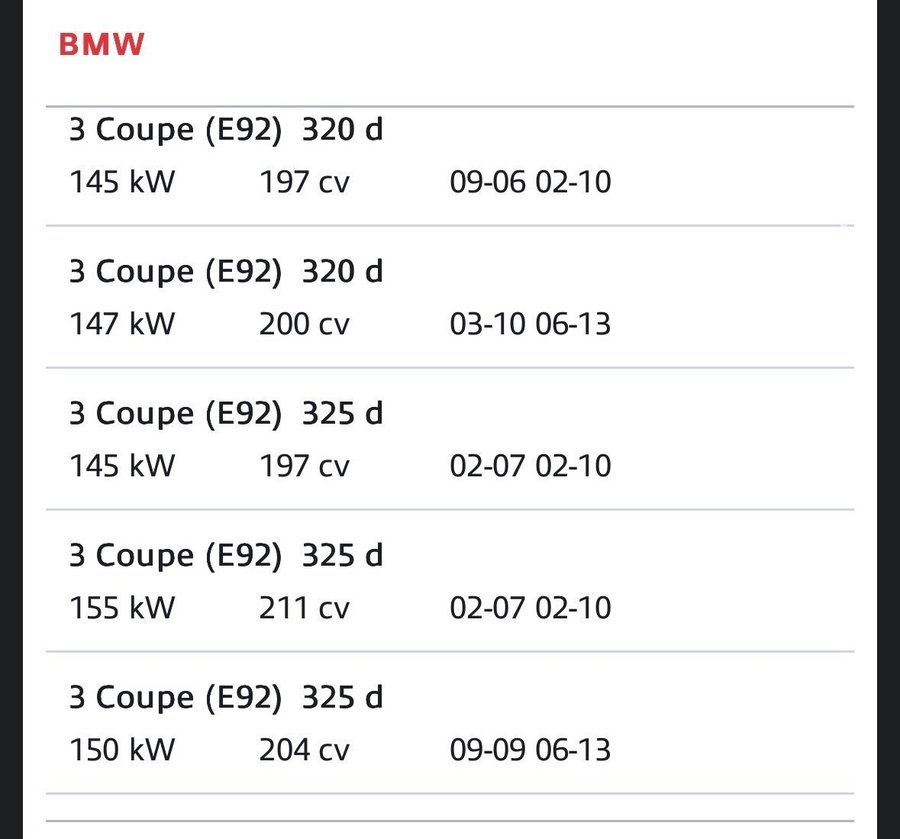Screen dimensions: 900x839
Task: Tap the 211 cv horsepower value
Action: tap(304, 608)
